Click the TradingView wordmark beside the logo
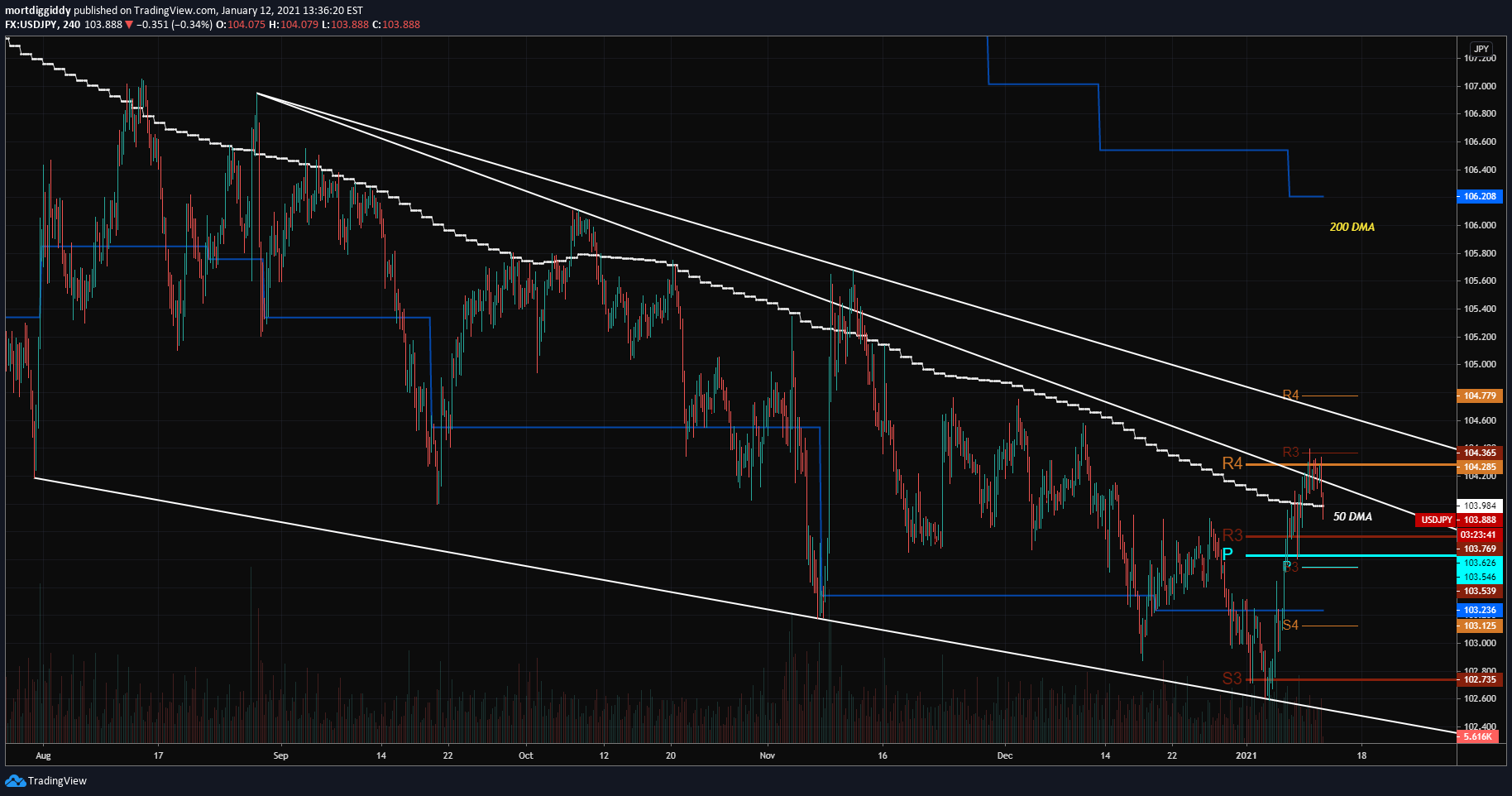Screen dimensions: 1512x796 [x=57, y=780]
